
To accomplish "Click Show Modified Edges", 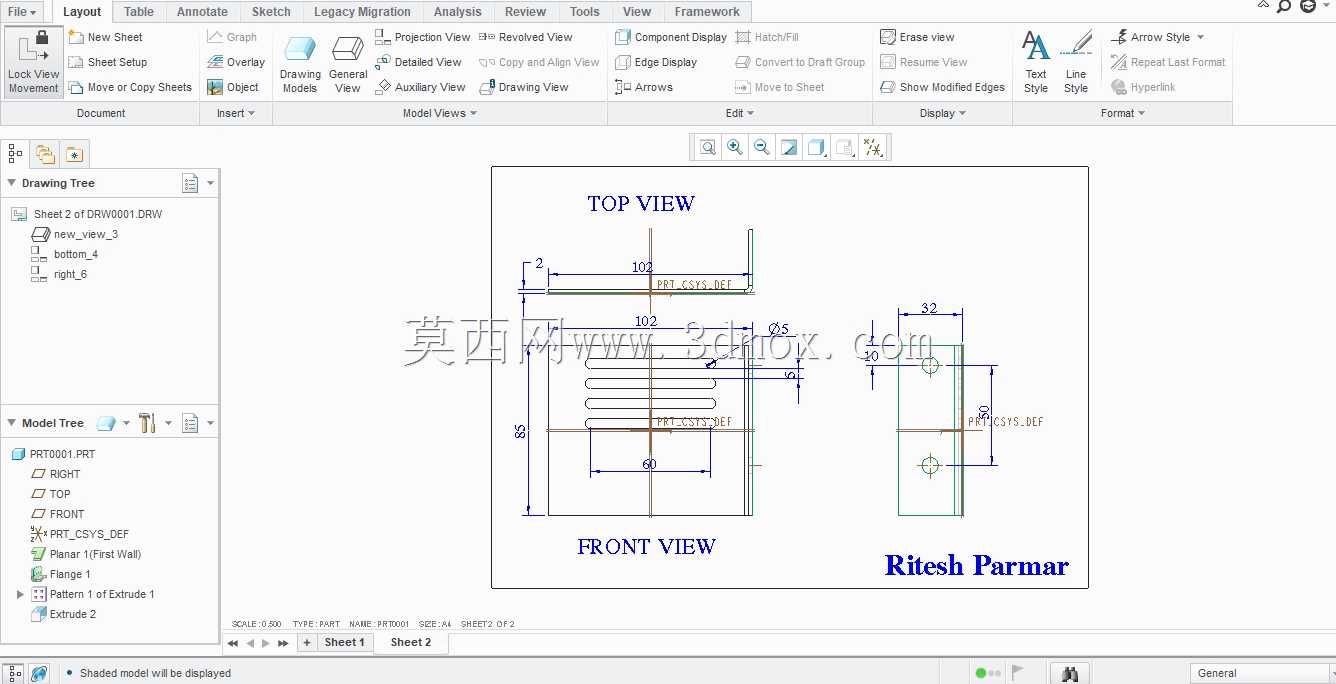I will point(942,87).
